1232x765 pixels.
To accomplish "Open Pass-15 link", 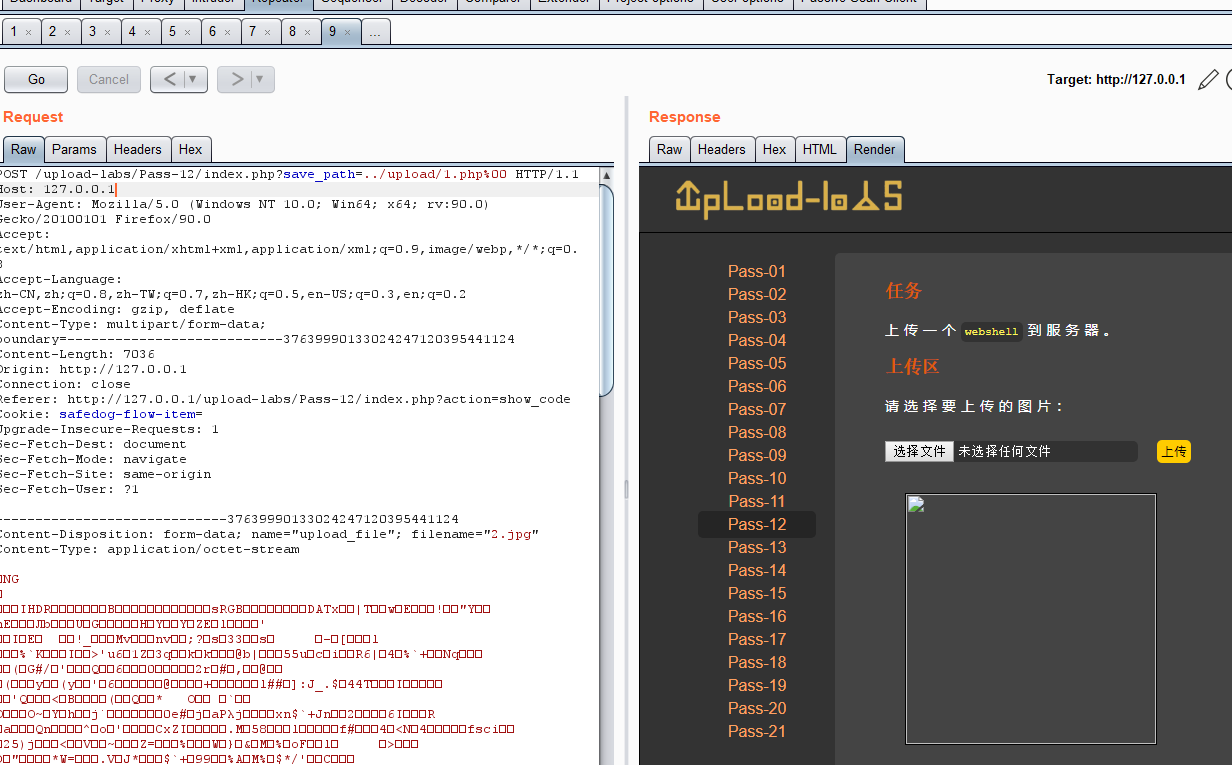I will pos(757,593).
